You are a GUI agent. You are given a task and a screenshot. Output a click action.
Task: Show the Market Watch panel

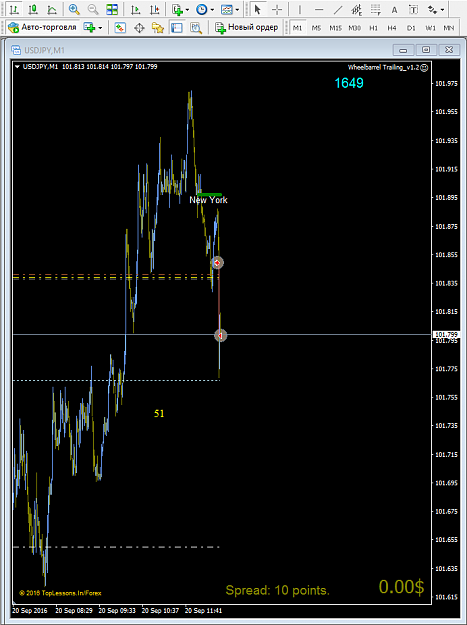coord(120,28)
